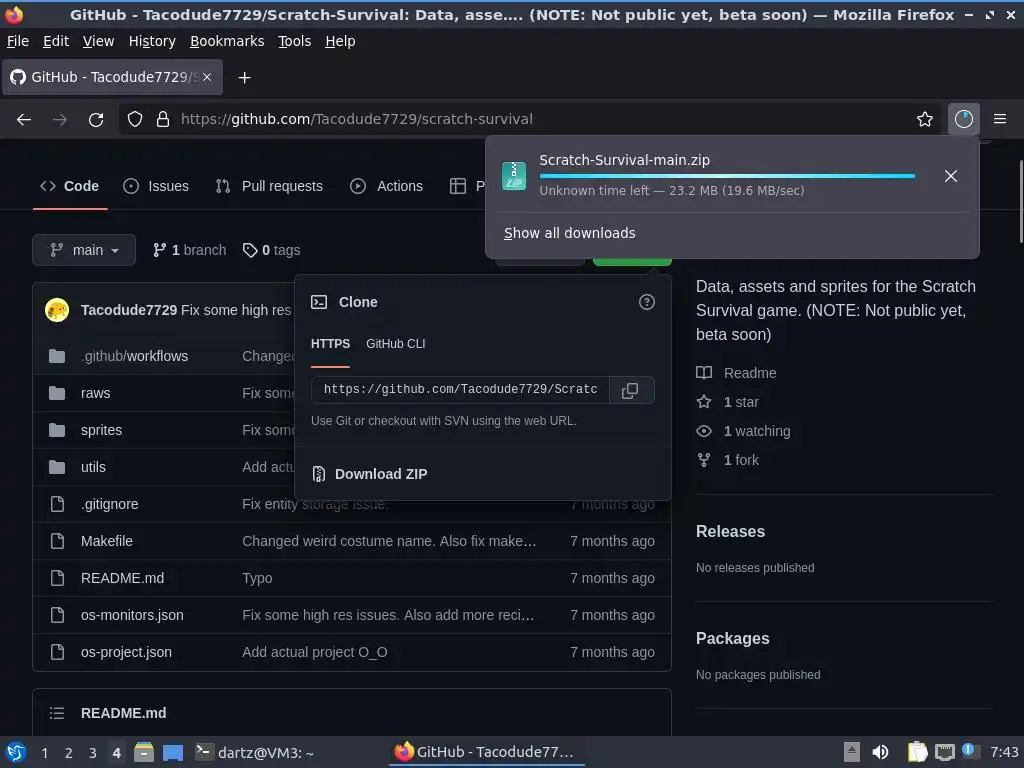Close the GitHub Tacodude7729 tab
The height and width of the screenshot is (768, 1024).
[207, 77]
